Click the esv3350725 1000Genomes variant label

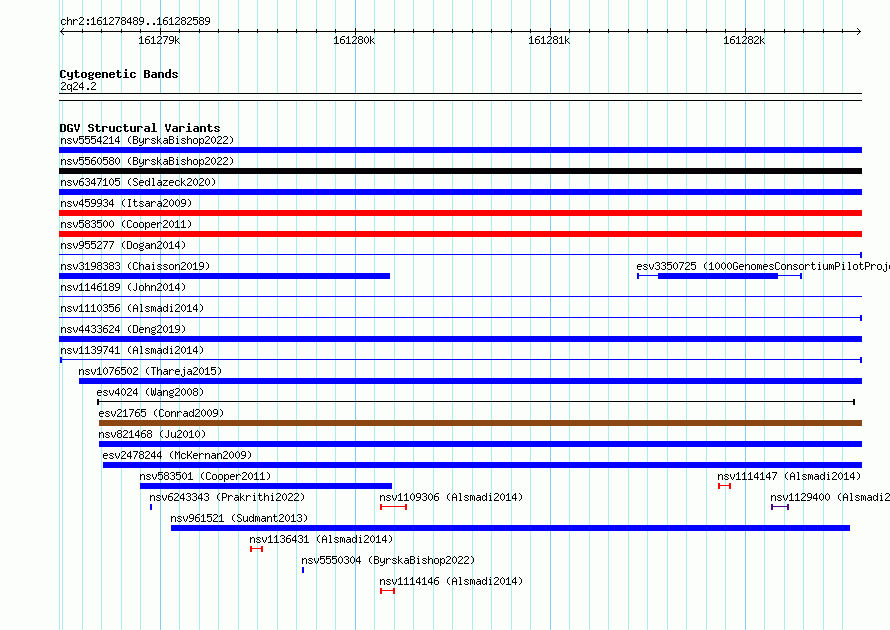763,266
